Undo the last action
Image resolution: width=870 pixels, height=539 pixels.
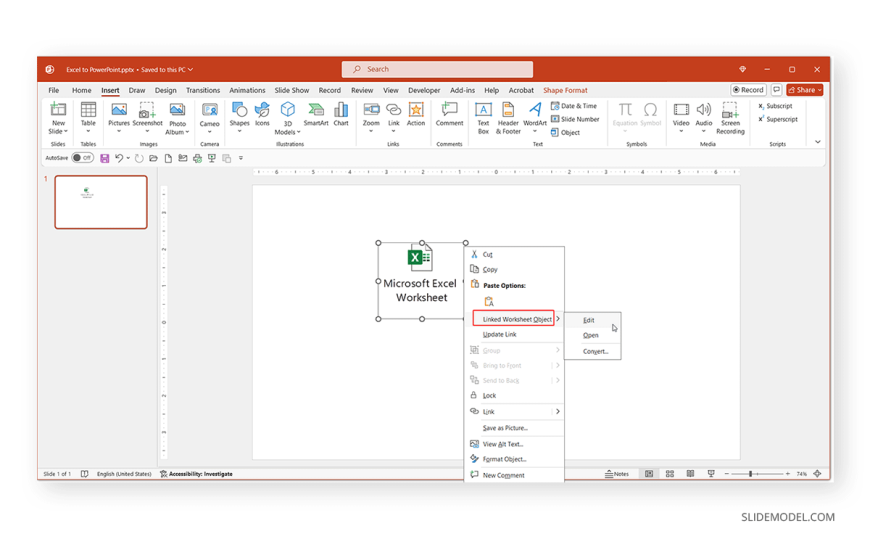119,158
